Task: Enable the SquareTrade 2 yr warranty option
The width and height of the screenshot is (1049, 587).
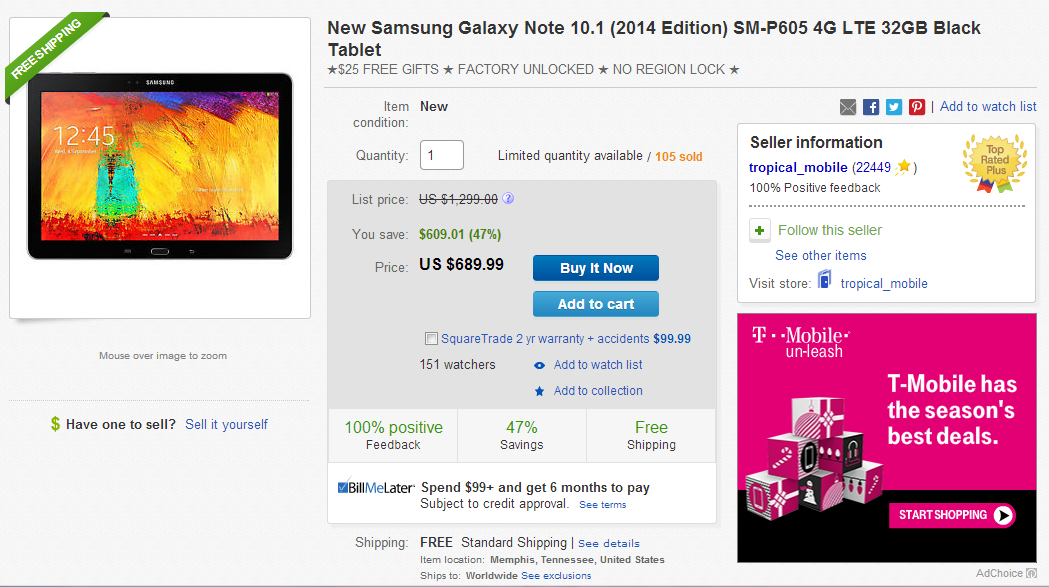Action: 432,338
